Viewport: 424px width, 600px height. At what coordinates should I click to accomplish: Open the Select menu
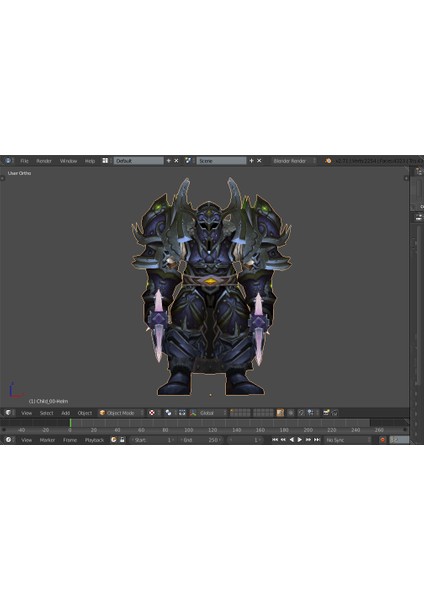point(47,413)
